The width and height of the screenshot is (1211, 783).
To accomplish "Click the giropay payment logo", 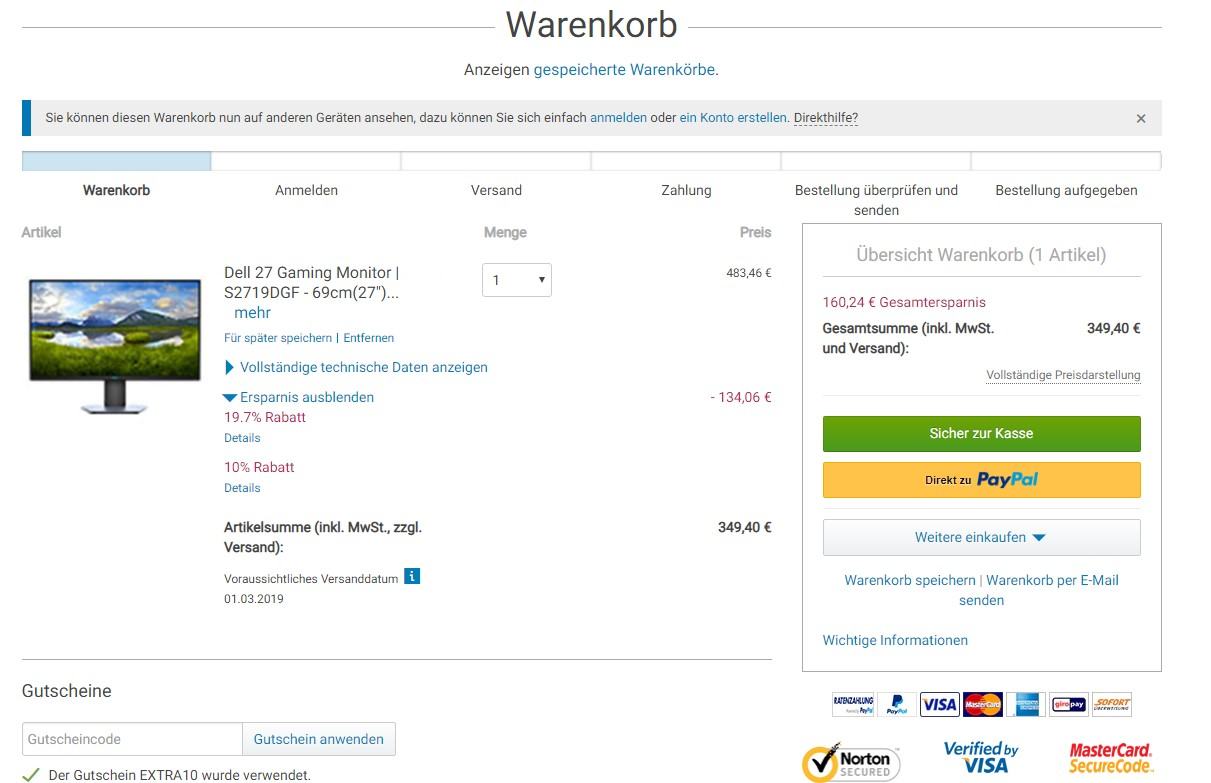I will tap(1069, 705).
